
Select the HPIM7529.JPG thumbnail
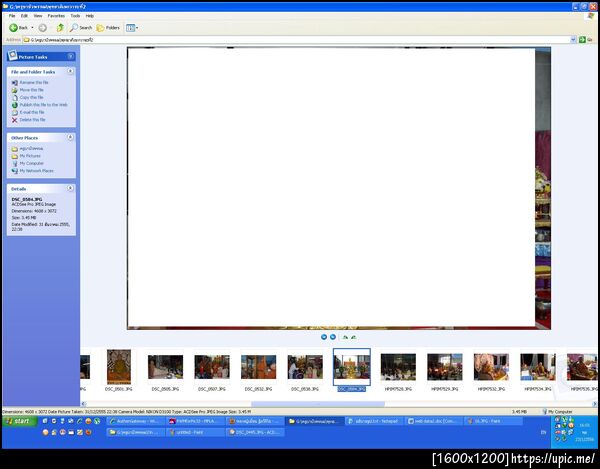pos(445,367)
